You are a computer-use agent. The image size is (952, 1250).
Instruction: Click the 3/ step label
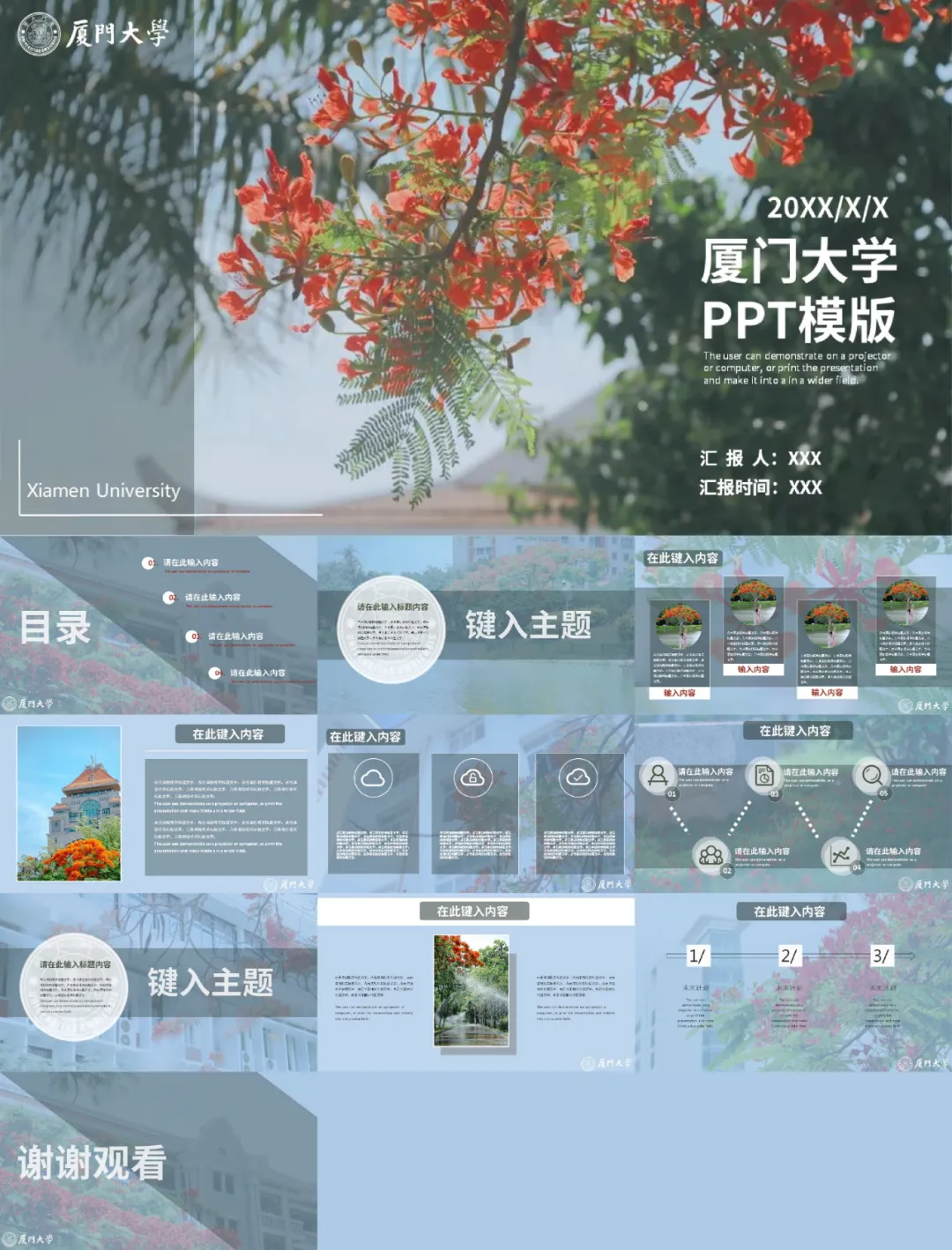(881, 956)
